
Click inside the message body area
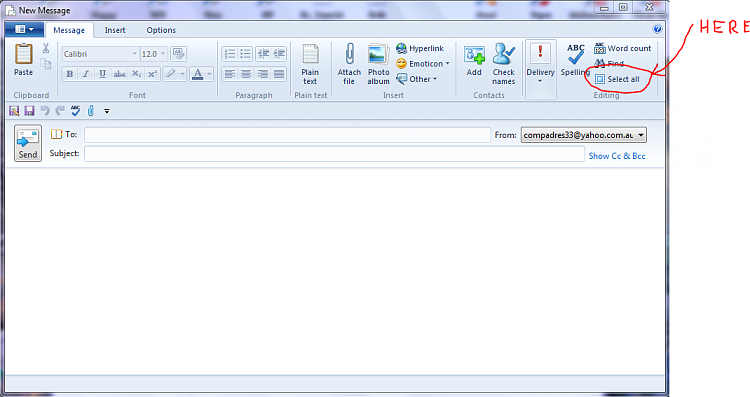tap(335, 271)
